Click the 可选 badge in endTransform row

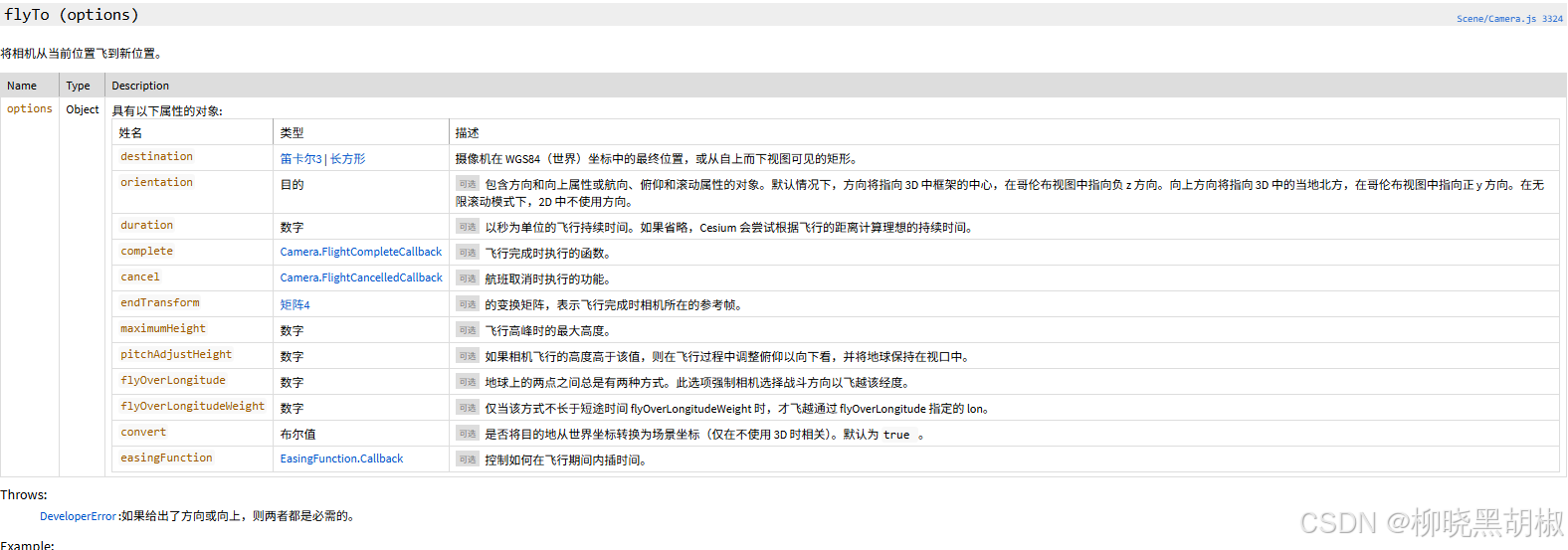point(468,304)
